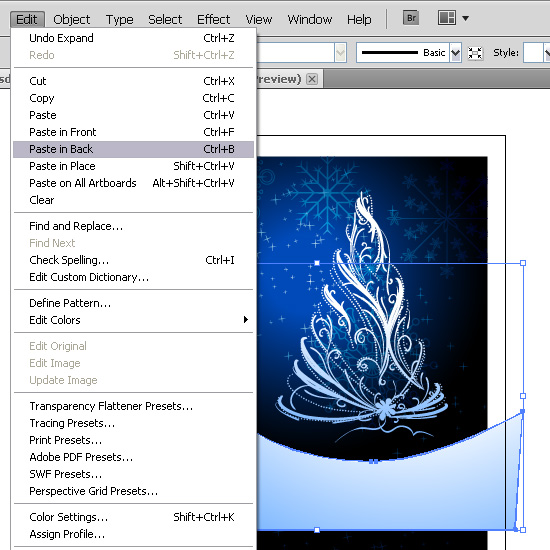Screen dimensions: 550x550
Task: Select Paste in Front
Action: pos(133,132)
